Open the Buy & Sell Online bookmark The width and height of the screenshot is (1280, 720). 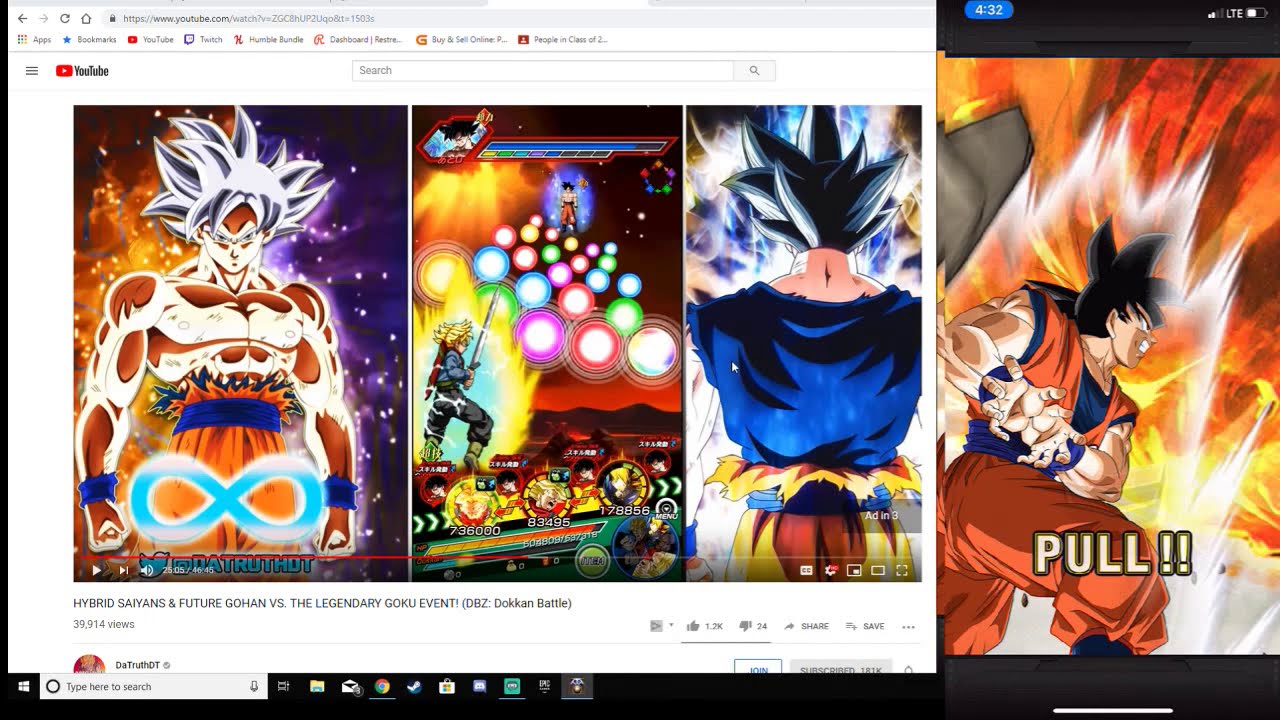[462, 40]
